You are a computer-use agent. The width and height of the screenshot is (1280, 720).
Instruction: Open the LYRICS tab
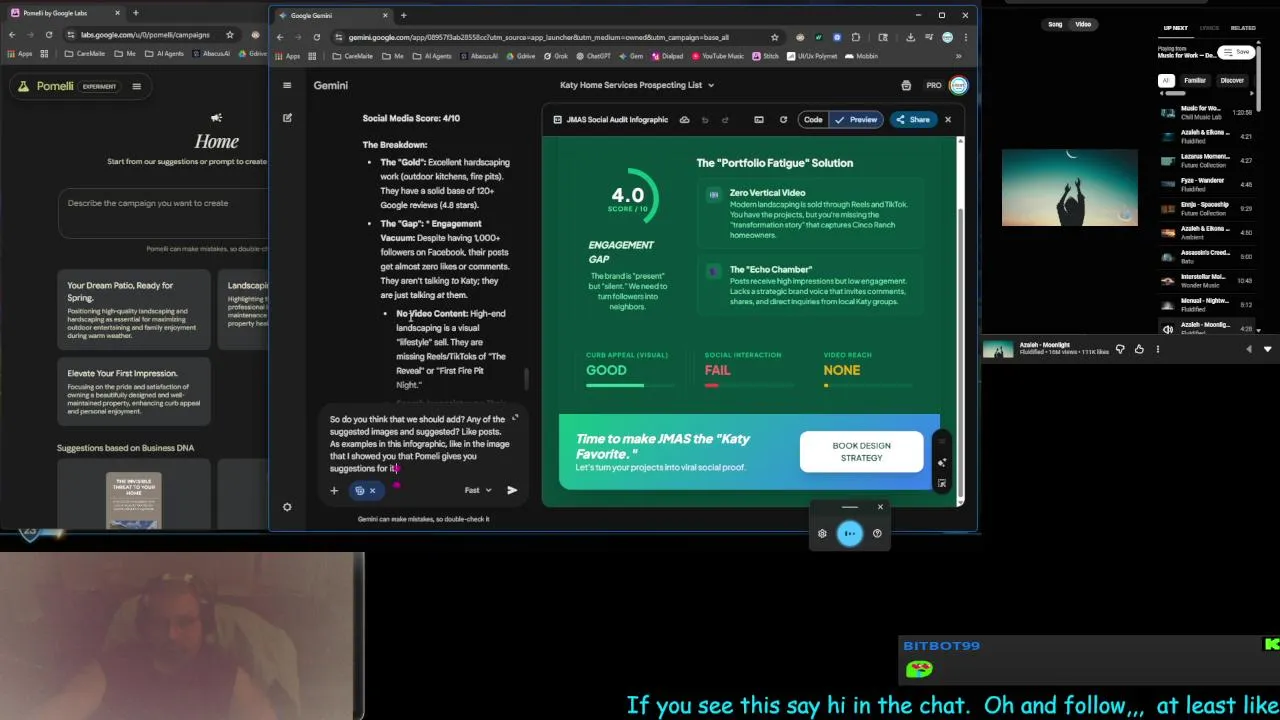[1209, 28]
